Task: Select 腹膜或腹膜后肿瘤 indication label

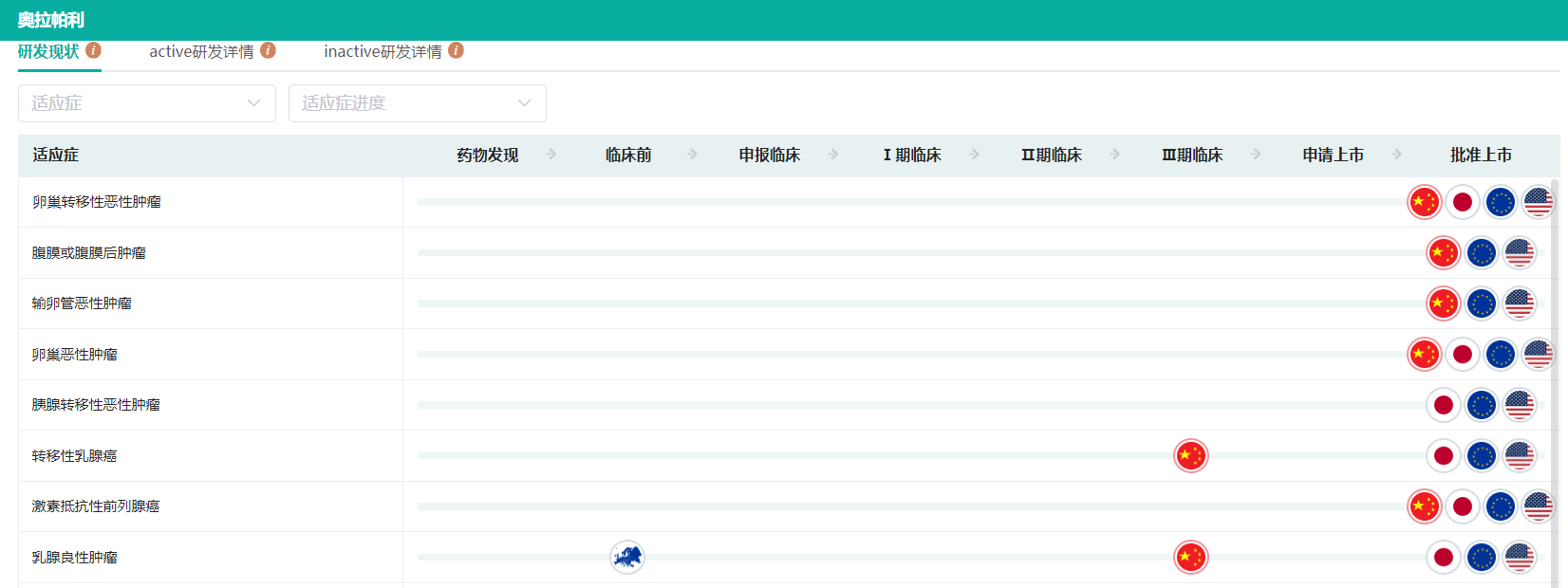Action: [x=89, y=253]
